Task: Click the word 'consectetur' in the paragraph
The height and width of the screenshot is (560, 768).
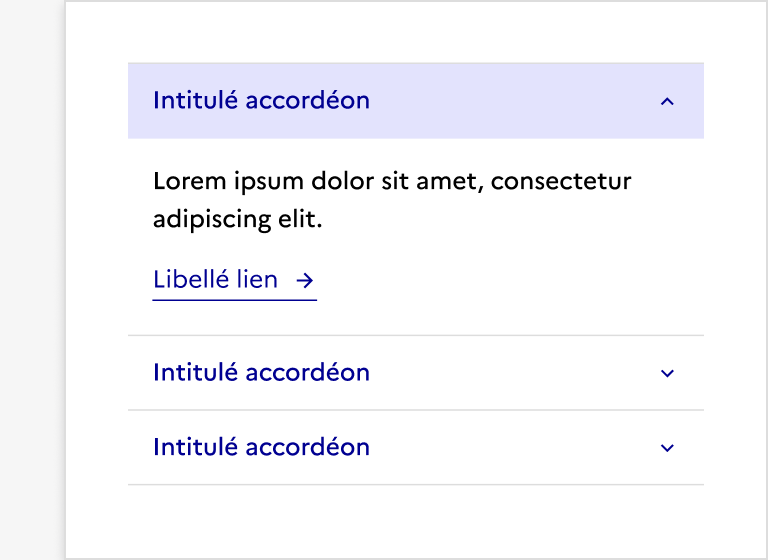Action: tap(561, 183)
